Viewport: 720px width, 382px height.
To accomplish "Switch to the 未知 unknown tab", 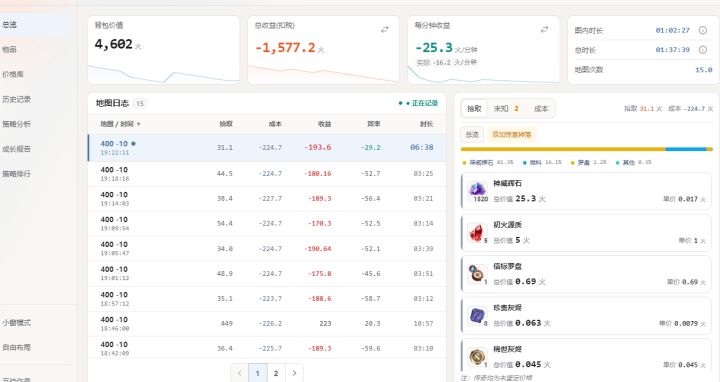I will coord(506,109).
